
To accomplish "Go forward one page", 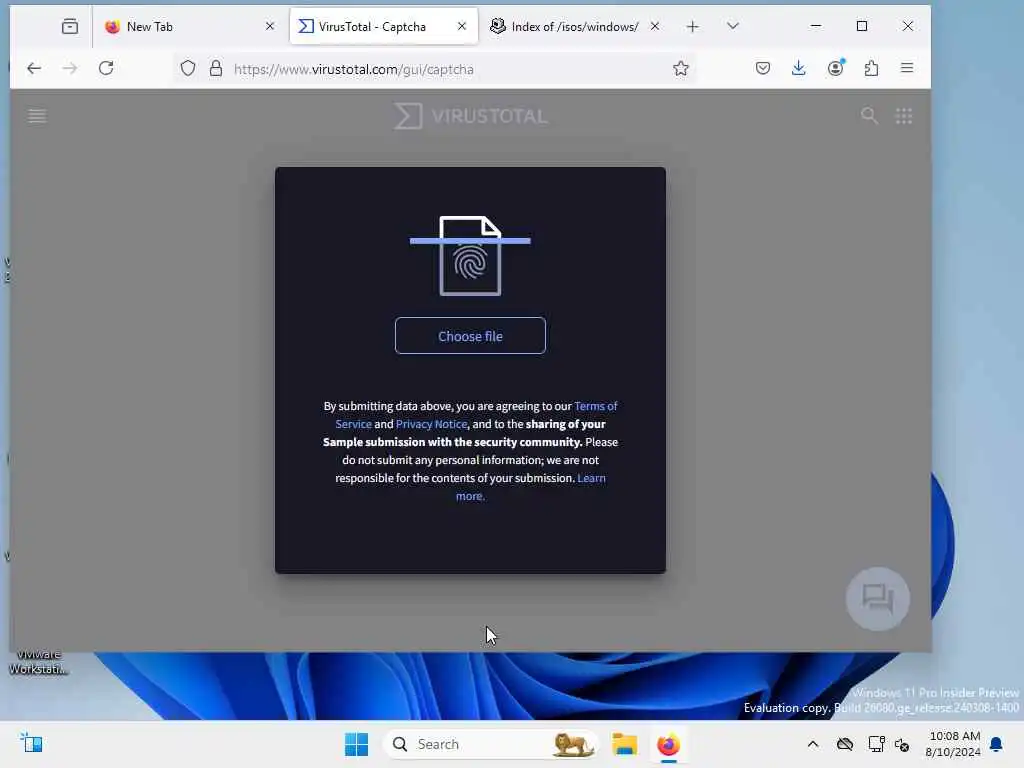I will pos(70,69).
